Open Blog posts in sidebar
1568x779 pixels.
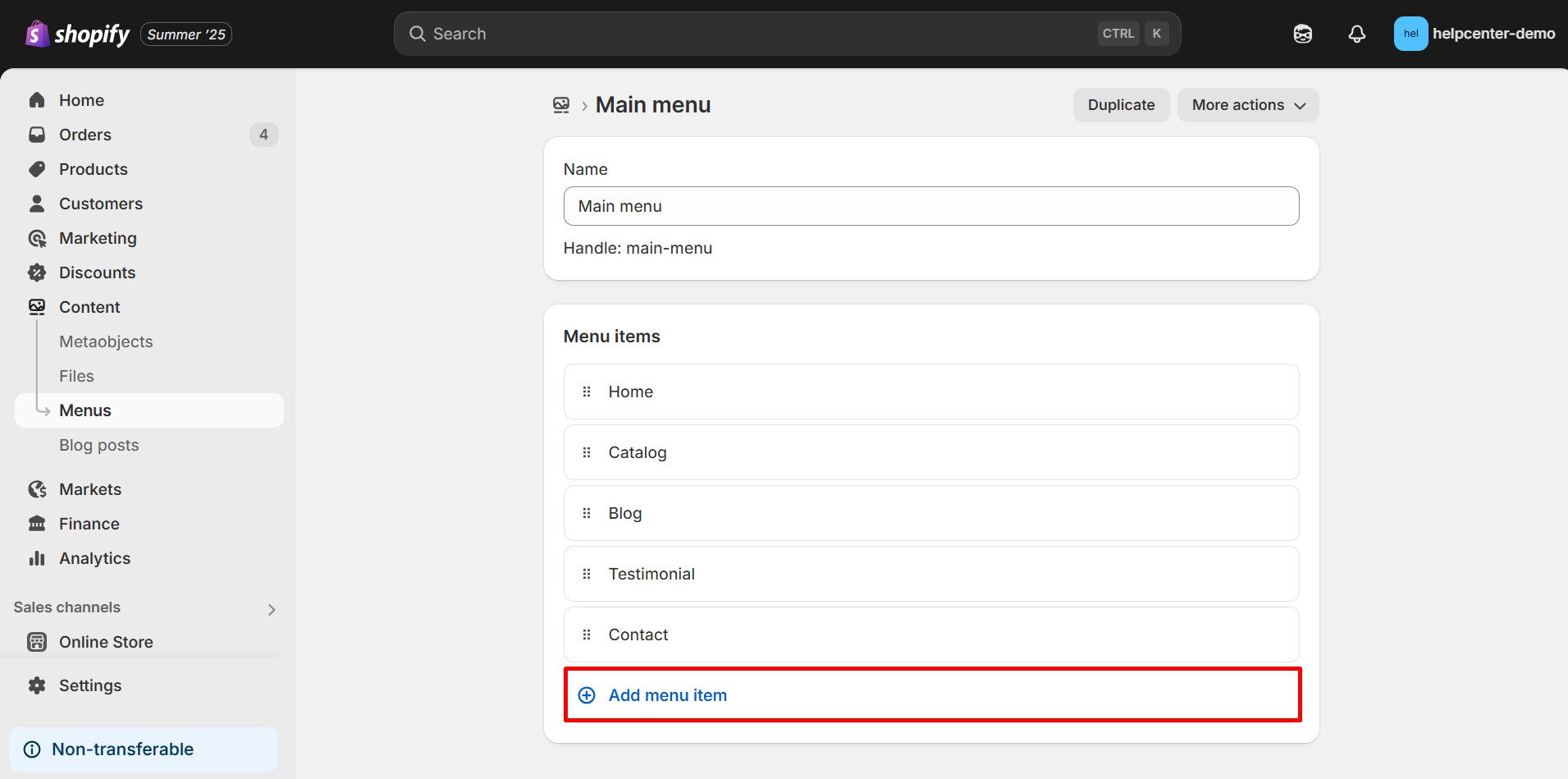tap(99, 445)
